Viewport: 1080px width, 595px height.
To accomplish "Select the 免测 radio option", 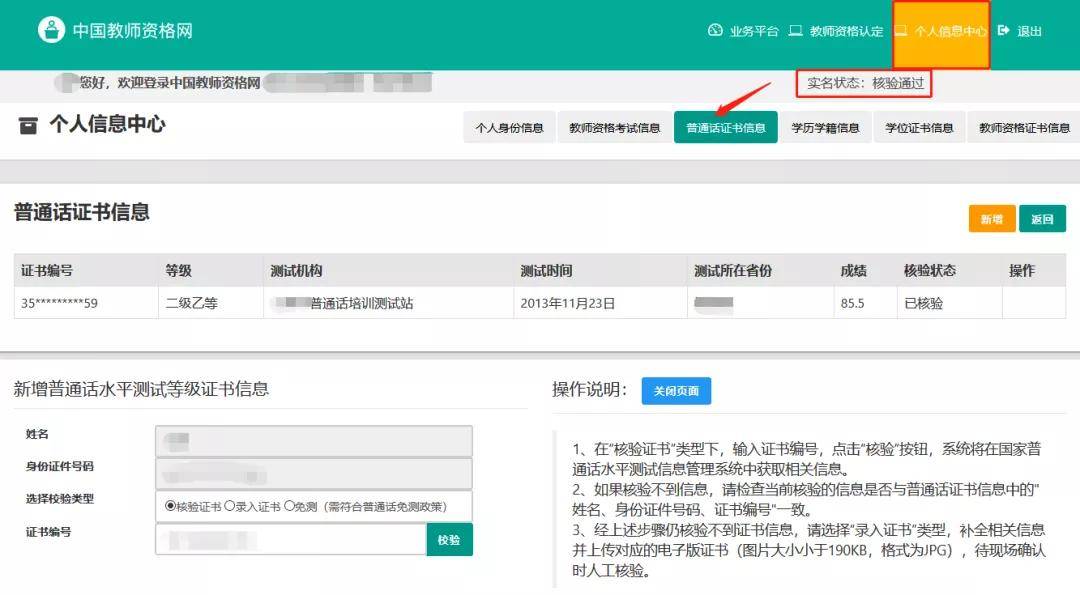I will (289, 506).
